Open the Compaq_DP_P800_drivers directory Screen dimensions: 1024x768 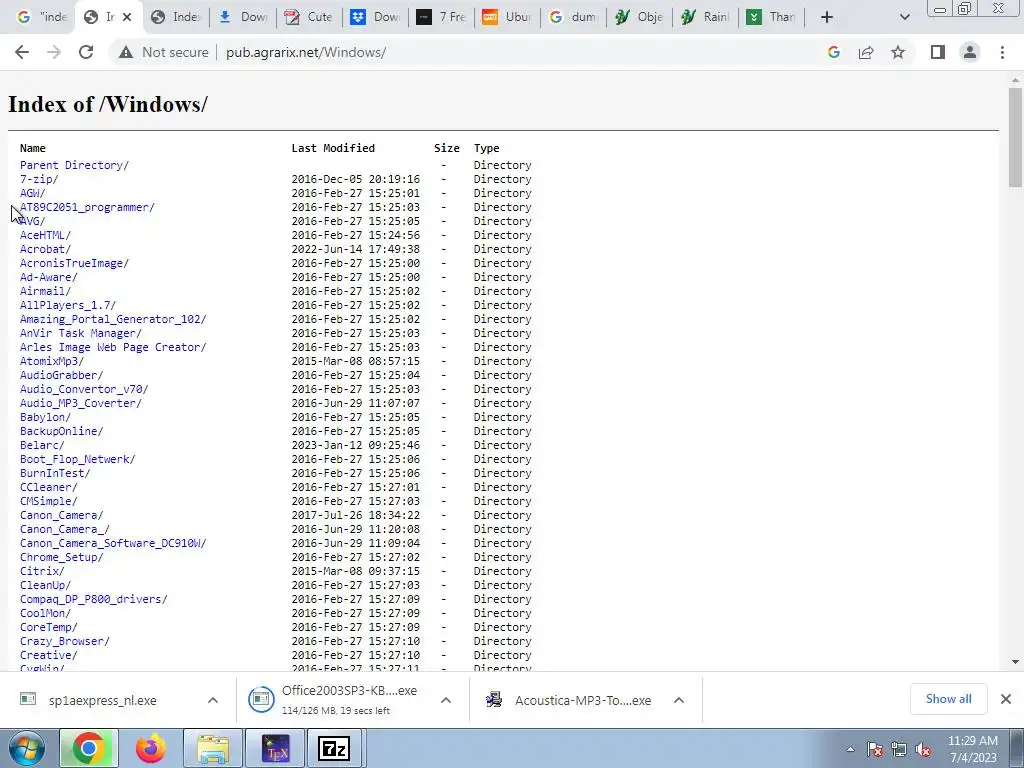click(93, 599)
